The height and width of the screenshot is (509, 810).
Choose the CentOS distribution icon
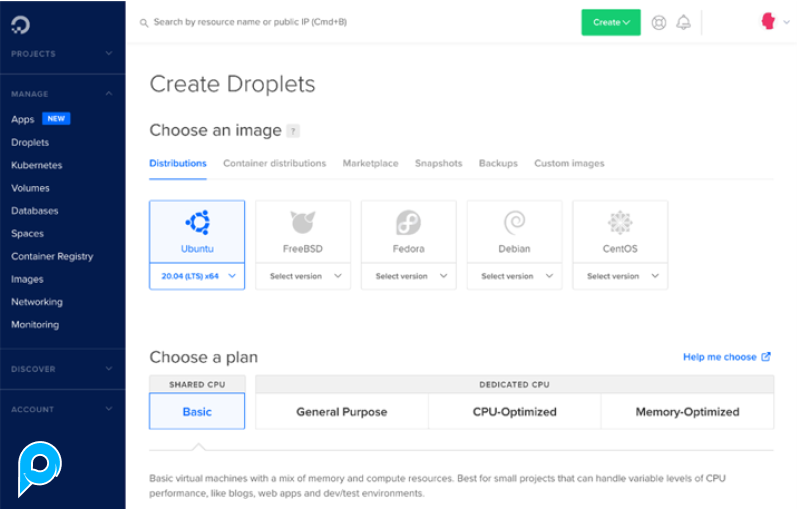620,223
